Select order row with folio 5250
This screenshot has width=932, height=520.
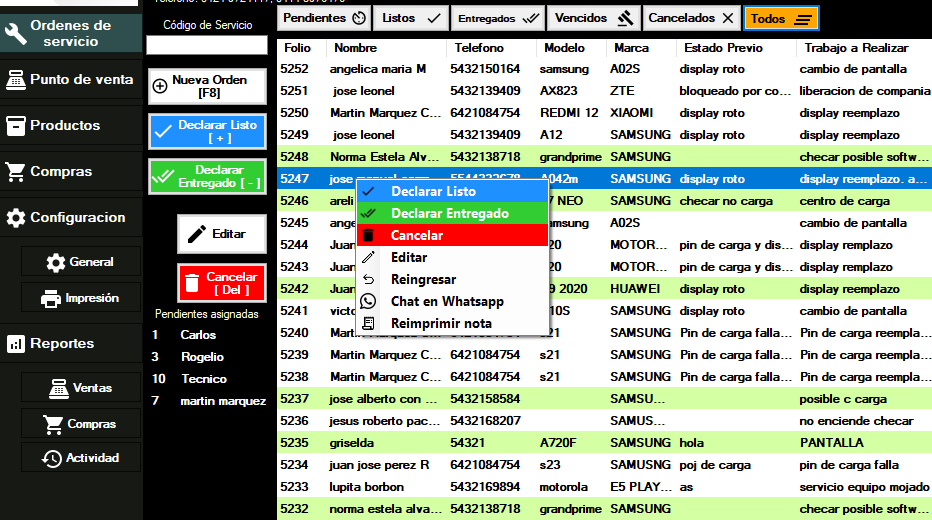point(604,113)
